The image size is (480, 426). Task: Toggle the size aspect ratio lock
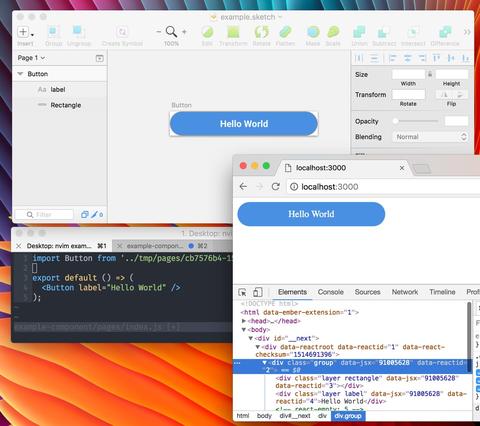pos(430,74)
